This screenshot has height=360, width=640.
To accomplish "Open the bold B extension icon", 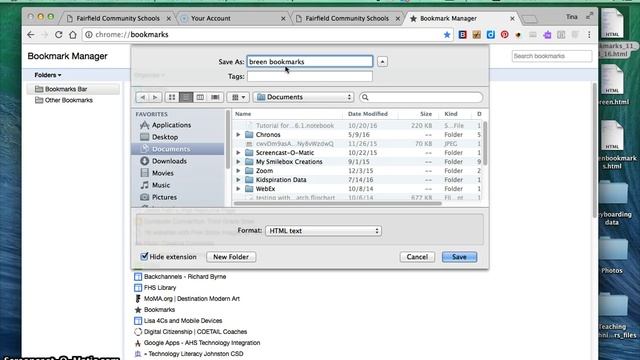I will click(462, 35).
